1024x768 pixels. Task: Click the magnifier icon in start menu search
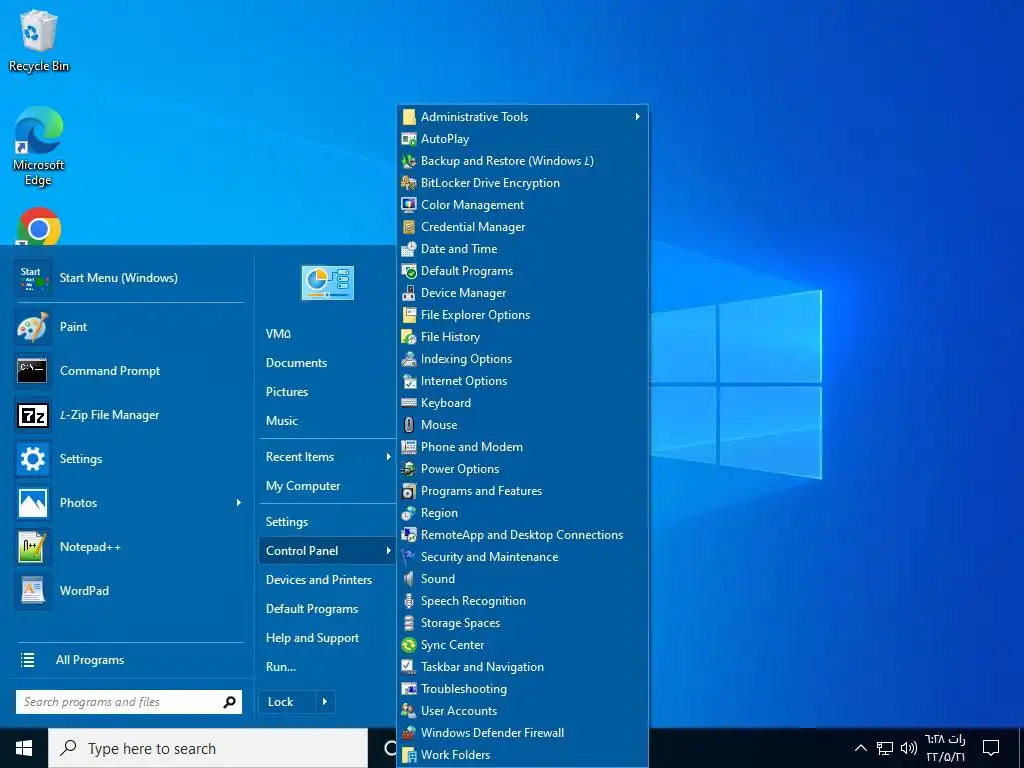tap(229, 702)
